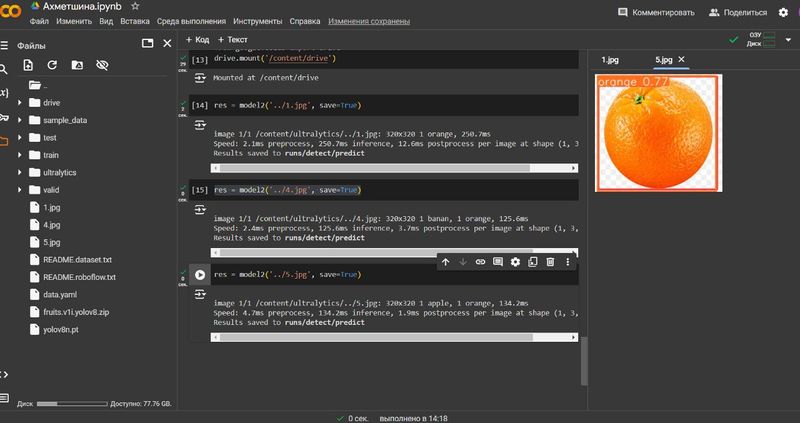Screen dimensions: 800x423
Task: Move cell up arrow in cell toolbar
Action: (445, 262)
